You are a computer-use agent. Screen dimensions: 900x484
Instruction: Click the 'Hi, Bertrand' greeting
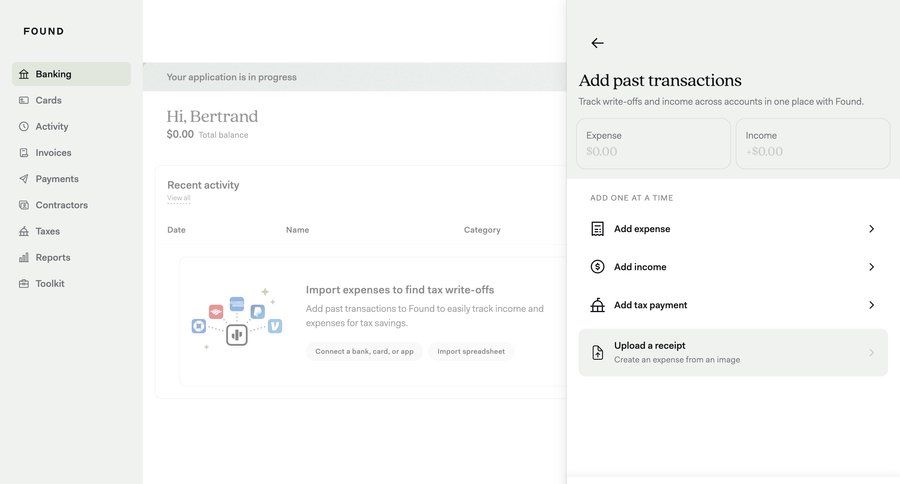(x=212, y=116)
